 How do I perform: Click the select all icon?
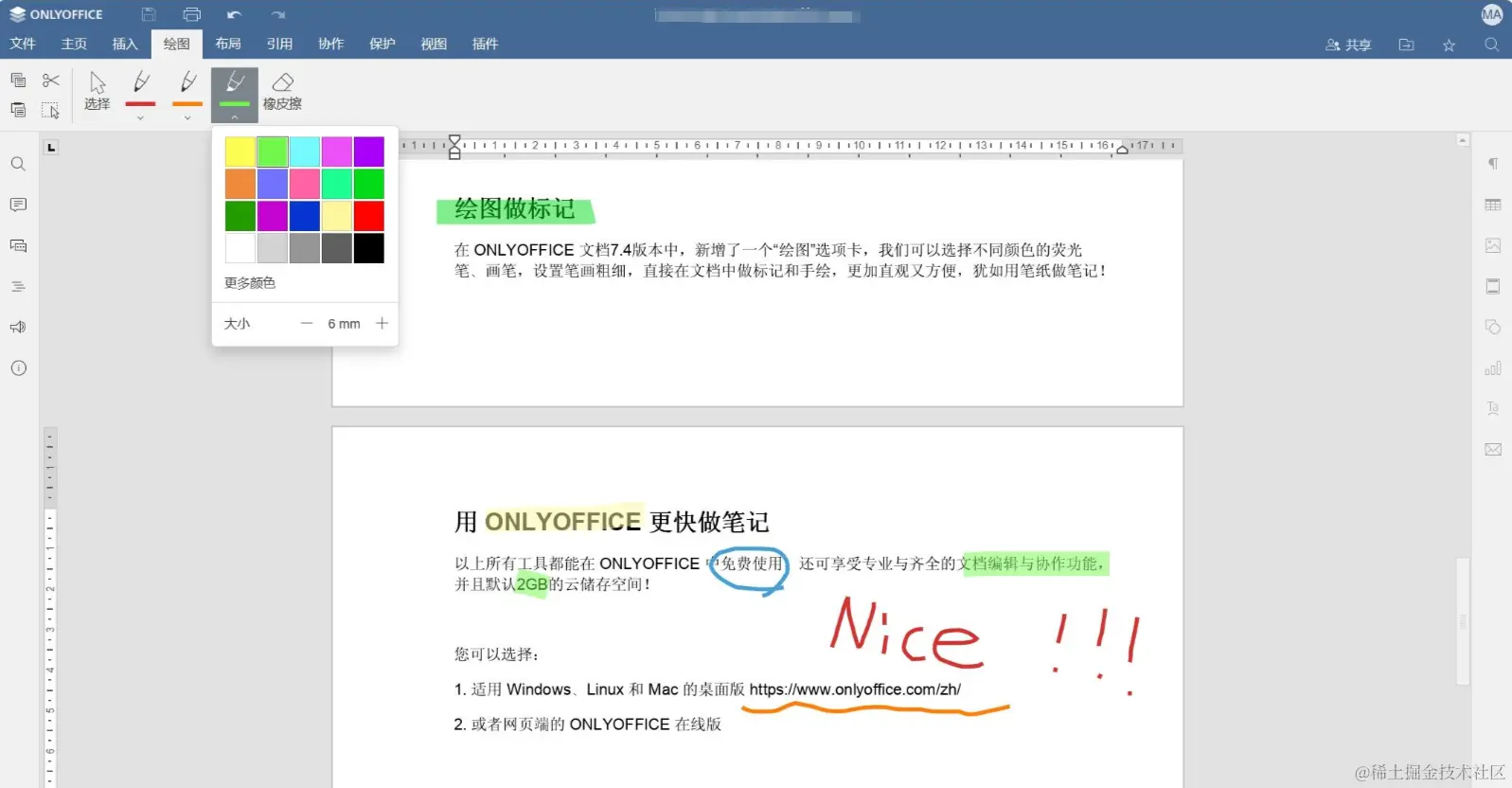pyautogui.click(x=51, y=110)
